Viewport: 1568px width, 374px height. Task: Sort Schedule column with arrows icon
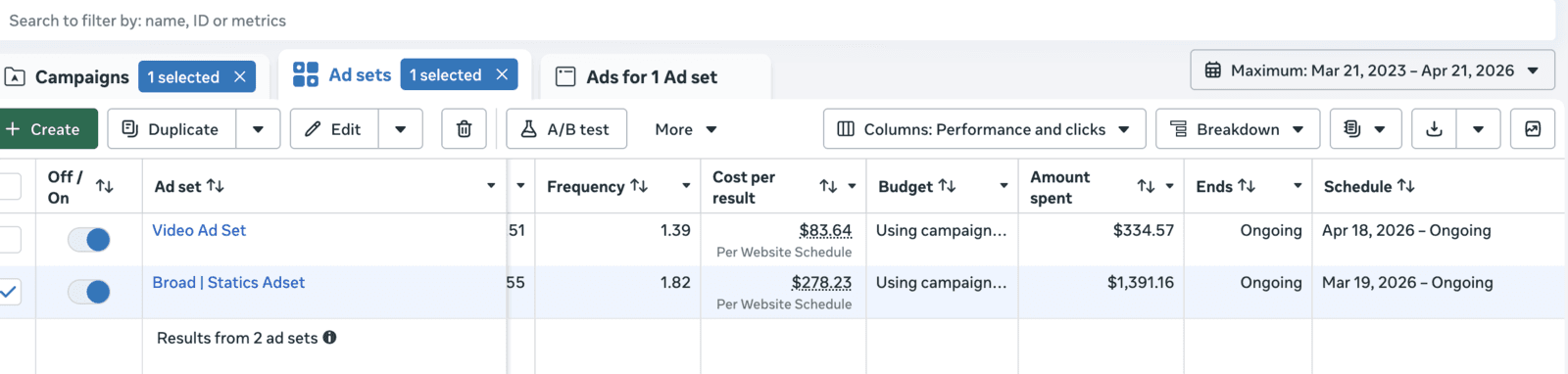click(x=1405, y=185)
